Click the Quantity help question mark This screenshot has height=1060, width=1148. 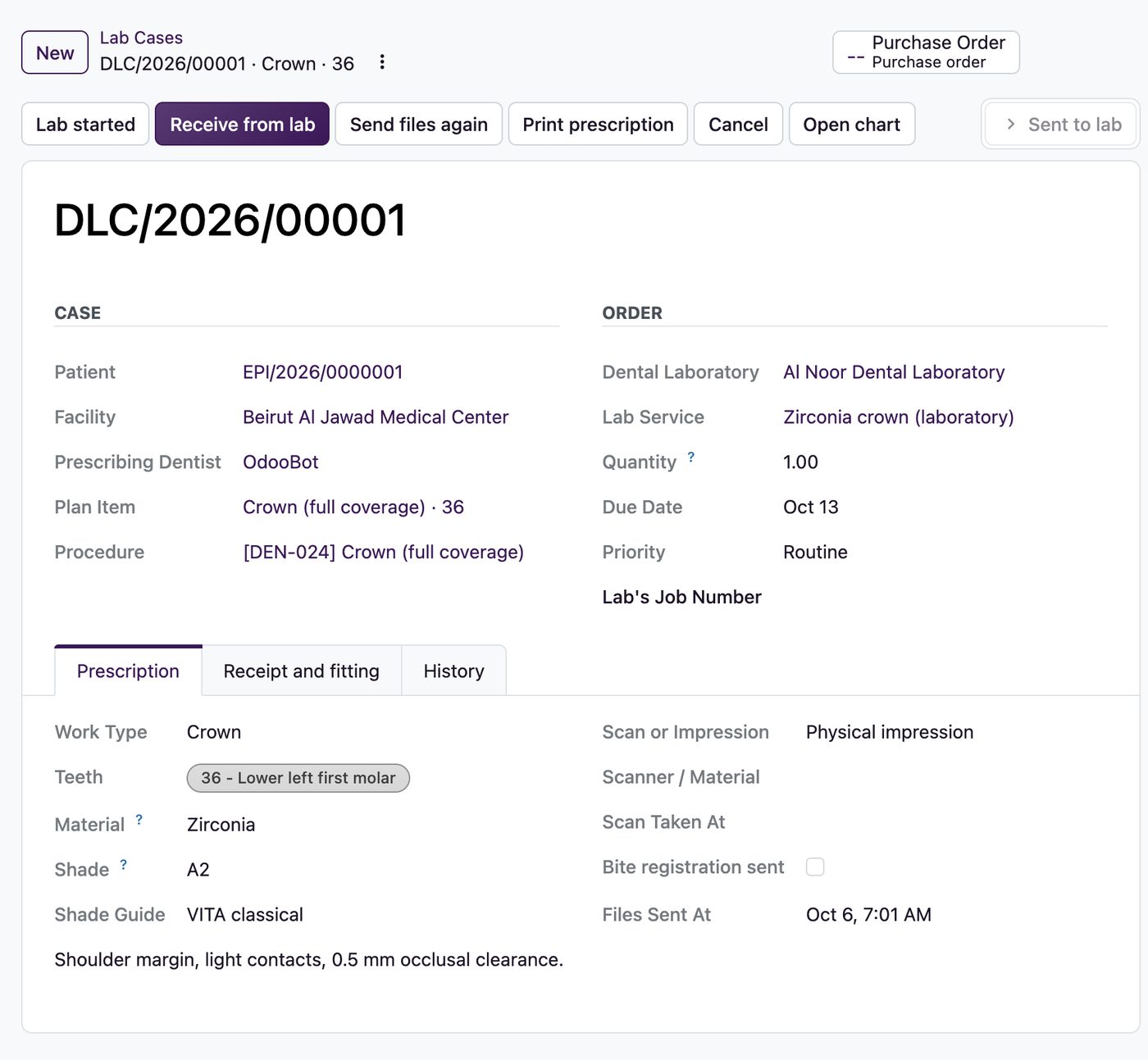tap(690, 457)
